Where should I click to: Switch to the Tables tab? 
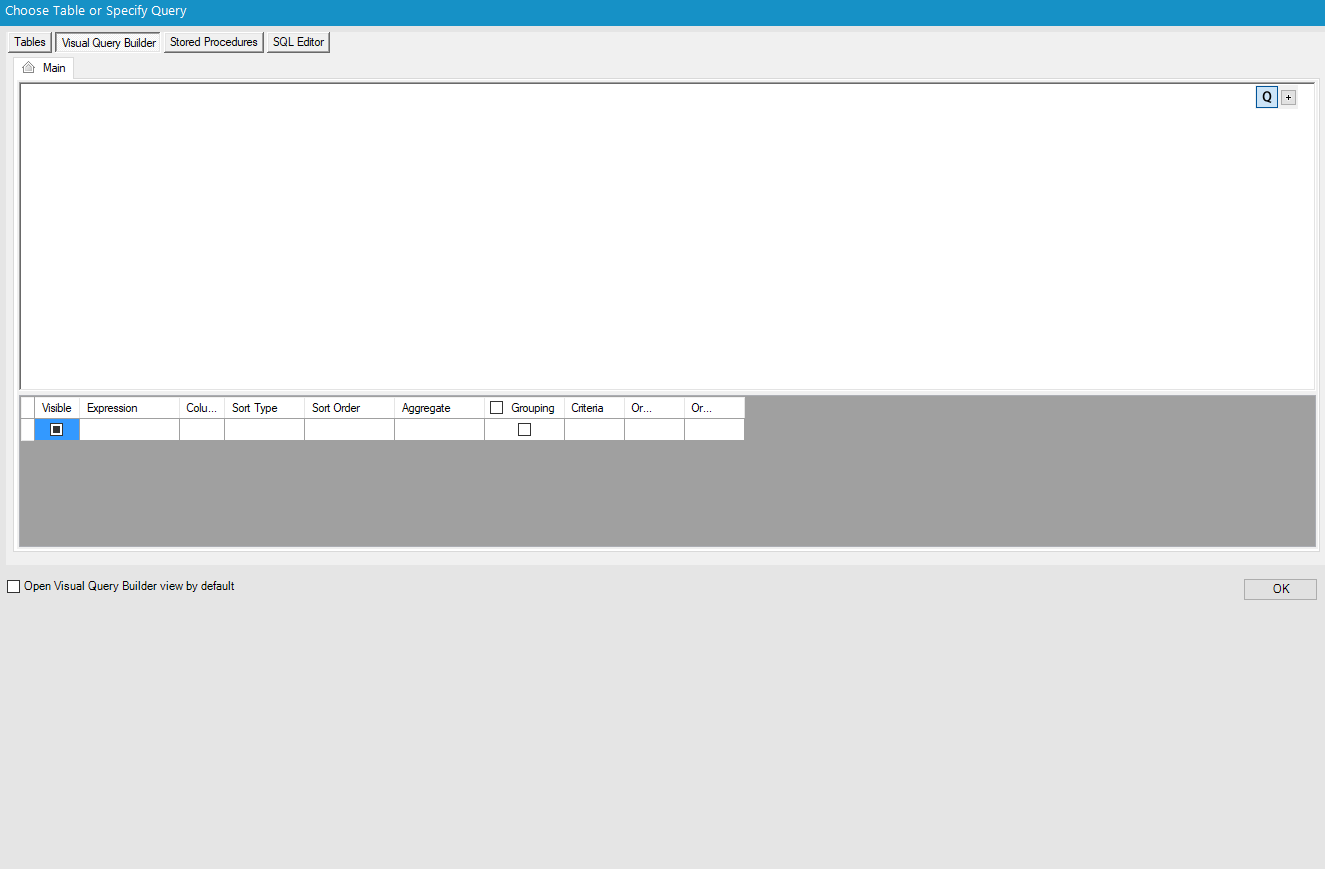pyautogui.click(x=29, y=42)
